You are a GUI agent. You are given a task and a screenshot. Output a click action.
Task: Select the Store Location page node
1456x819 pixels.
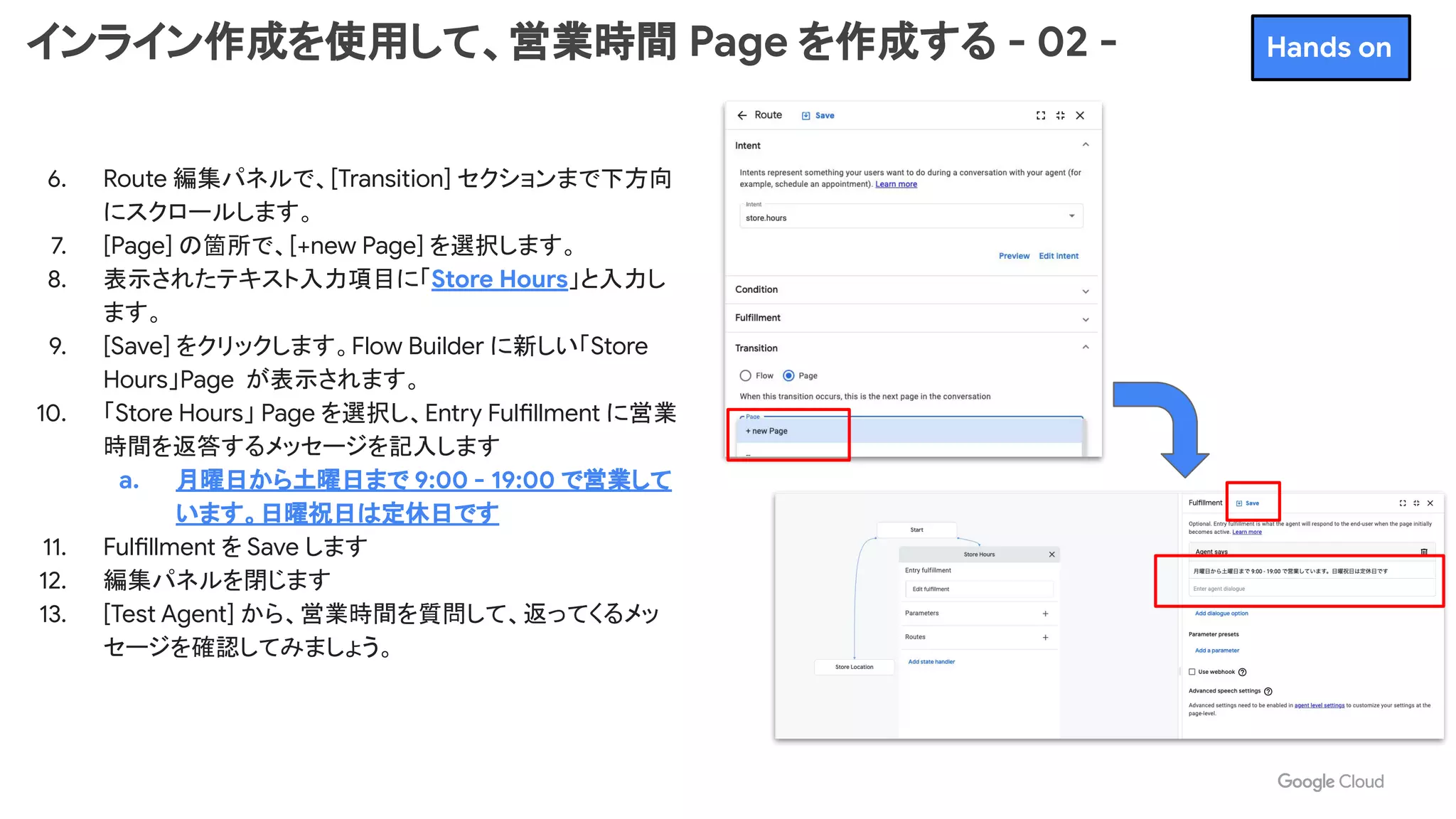(x=855, y=667)
